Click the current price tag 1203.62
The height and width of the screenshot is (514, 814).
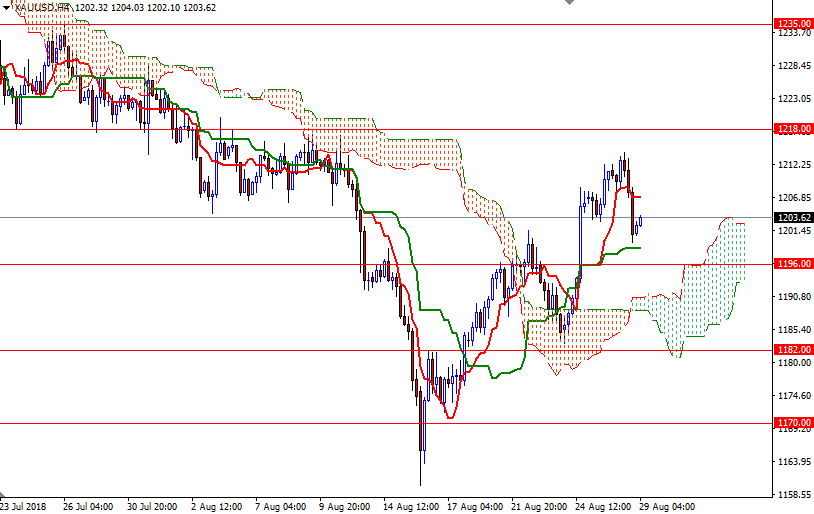[x=792, y=217]
